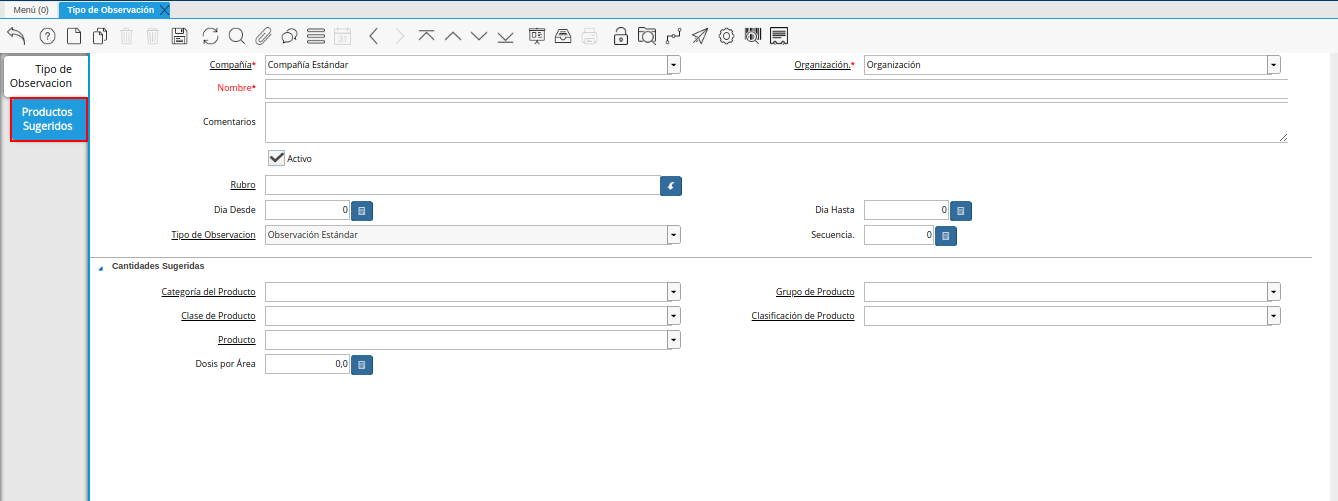
Task: Open settings gear icon in toolbar
Action: (726, 36)
